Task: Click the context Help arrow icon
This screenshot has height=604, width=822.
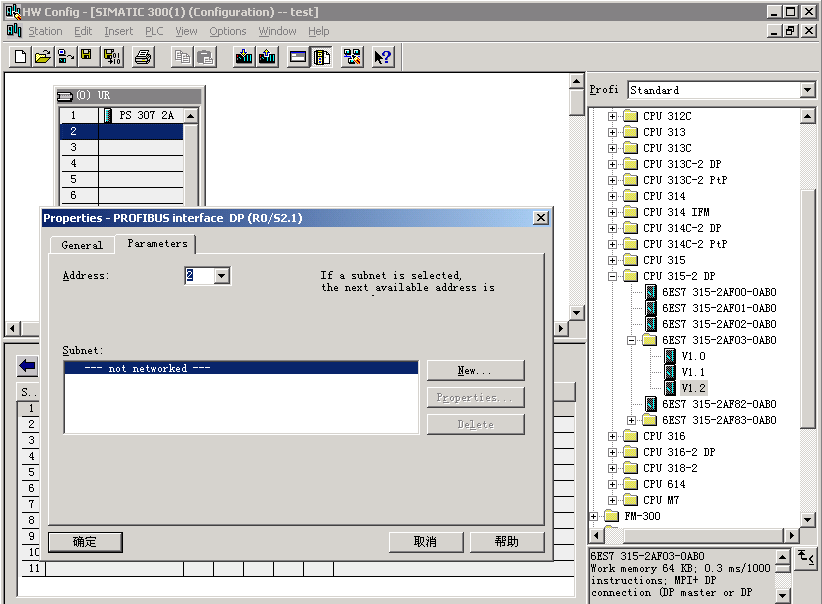Action: [383, 57]
